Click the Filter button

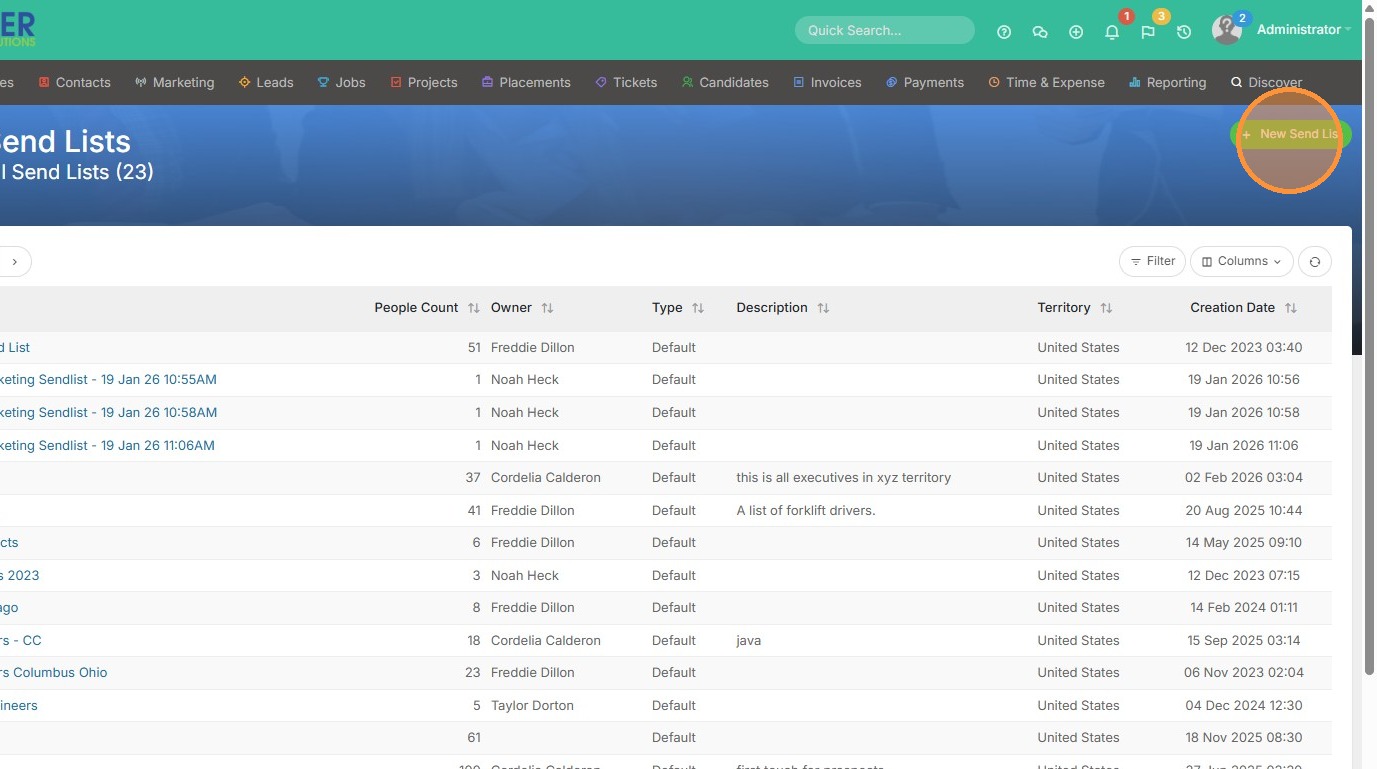(x=1152, y=262)
